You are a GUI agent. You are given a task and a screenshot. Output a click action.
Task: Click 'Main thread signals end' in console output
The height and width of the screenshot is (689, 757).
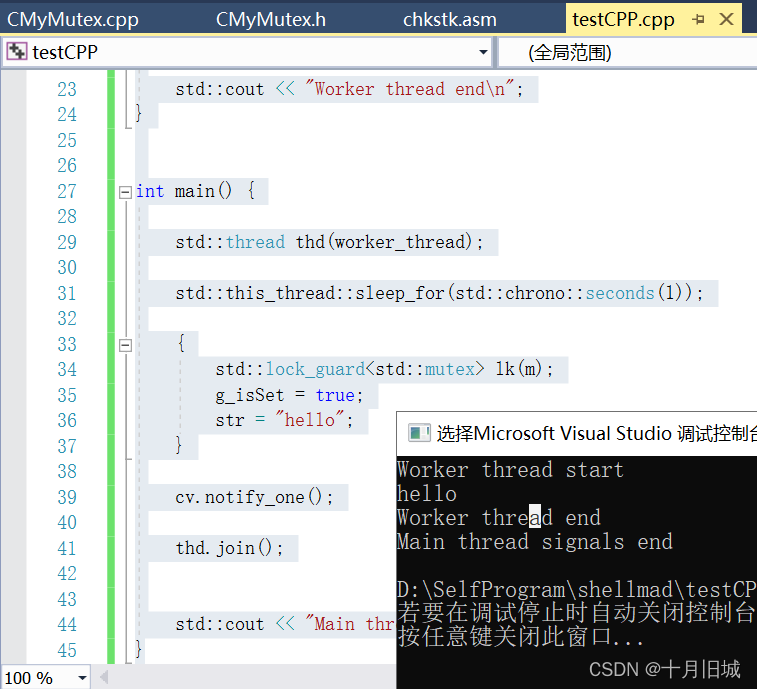[534, 542]
